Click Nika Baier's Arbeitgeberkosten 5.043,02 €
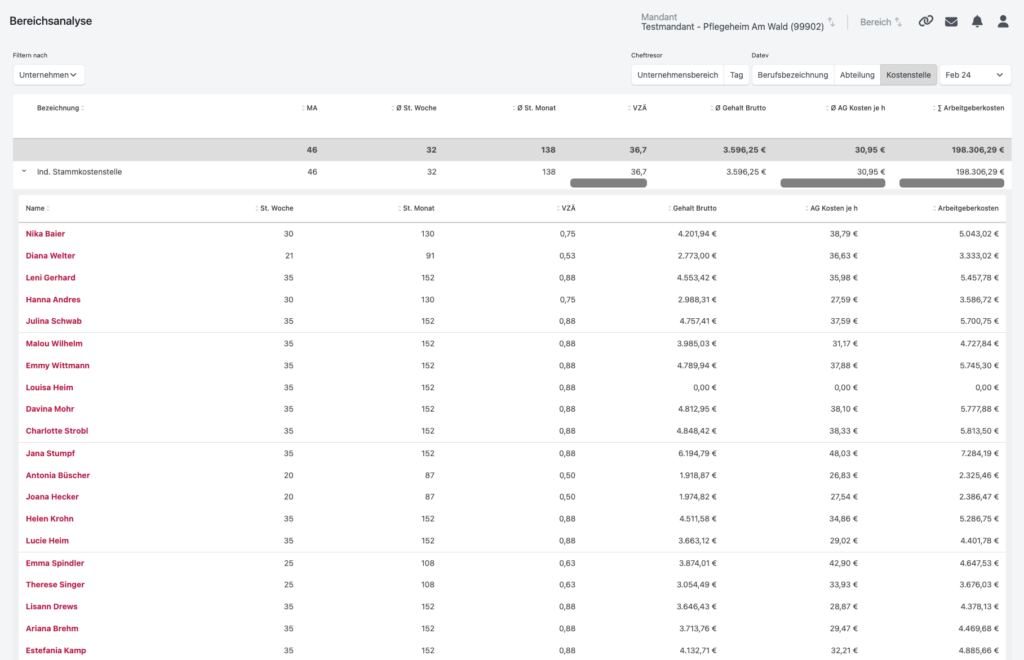This screenshot has height=660, width=1024. point(979,234)
